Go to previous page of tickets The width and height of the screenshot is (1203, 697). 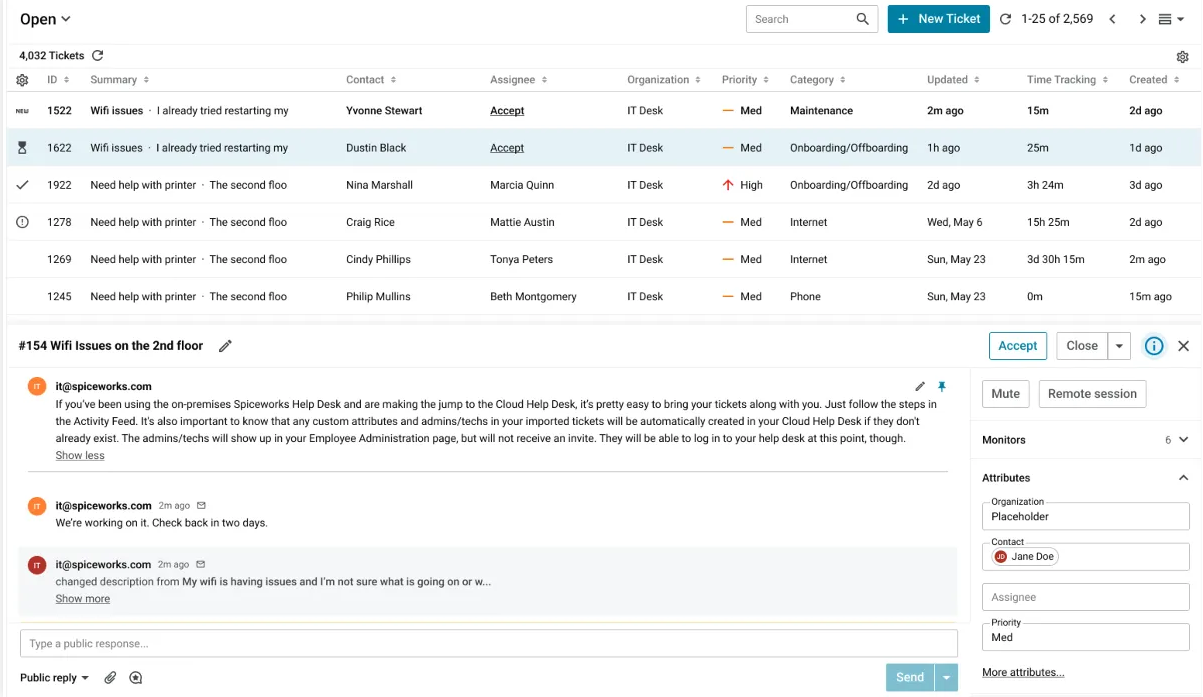coord(1112,19)
